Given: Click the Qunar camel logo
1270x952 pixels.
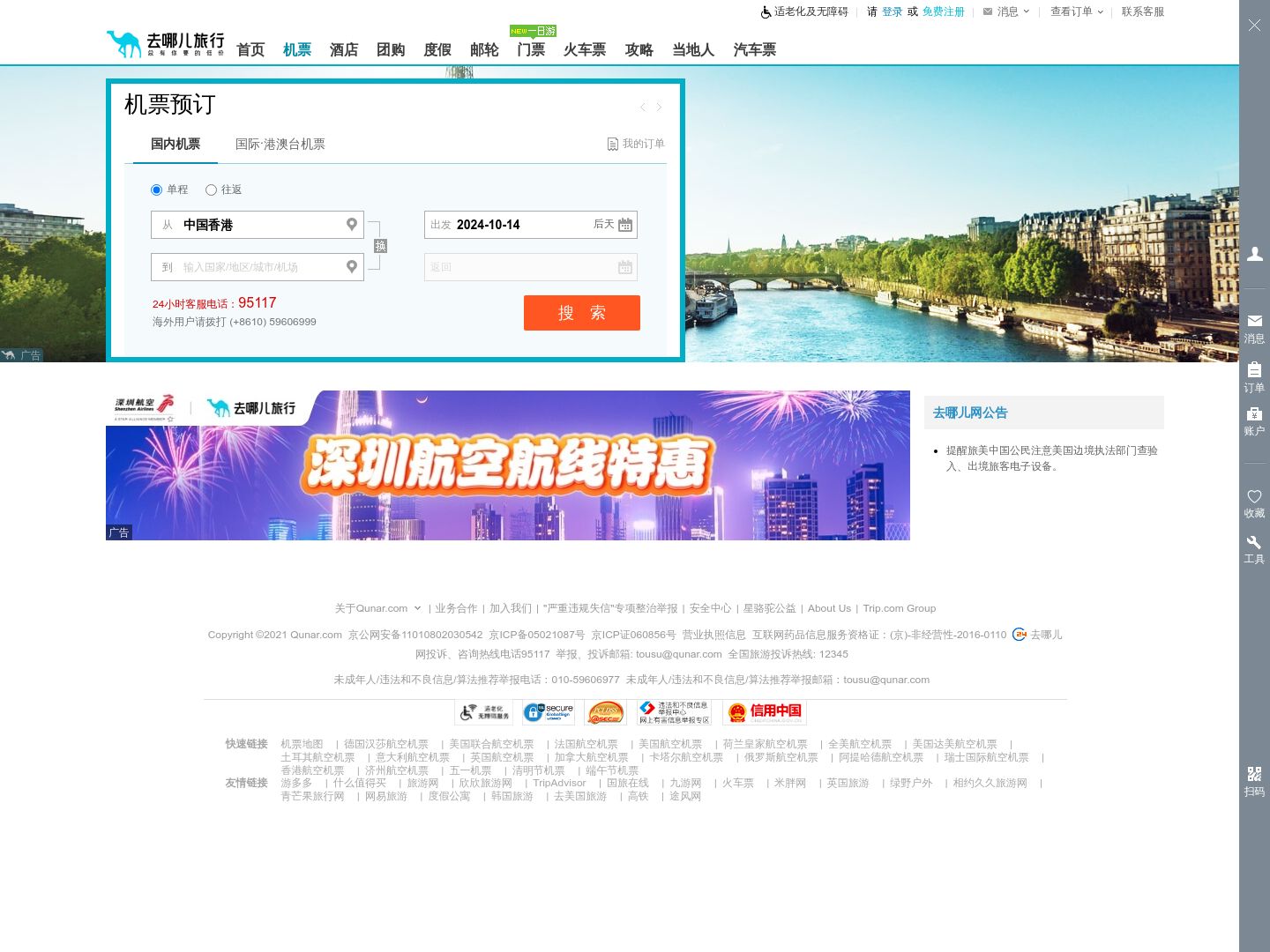Looking at the screenshot, I should (165, 44).
